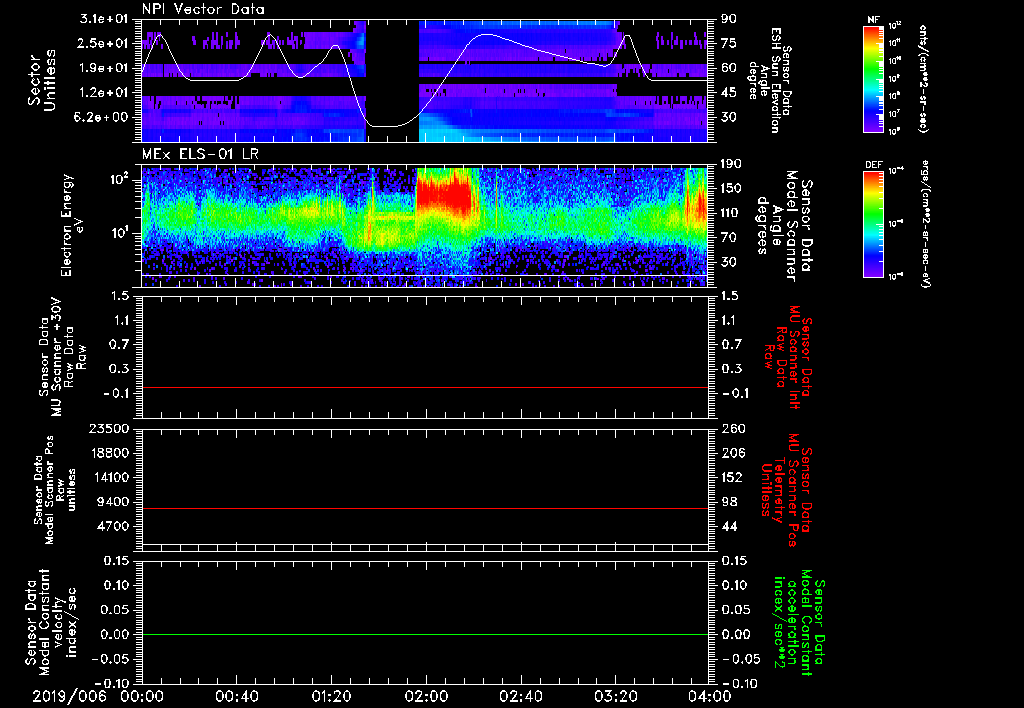The height and width of the screenshot is (708, 1024).
Task: Click the "NF" label above the color bar
Action: point(873,20)
